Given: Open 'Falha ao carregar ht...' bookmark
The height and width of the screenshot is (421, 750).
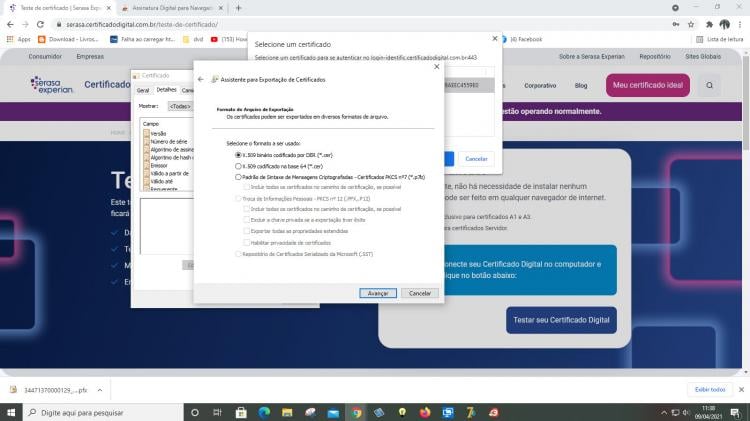Looking at the screenshot, I should click(x=143, y=39).
